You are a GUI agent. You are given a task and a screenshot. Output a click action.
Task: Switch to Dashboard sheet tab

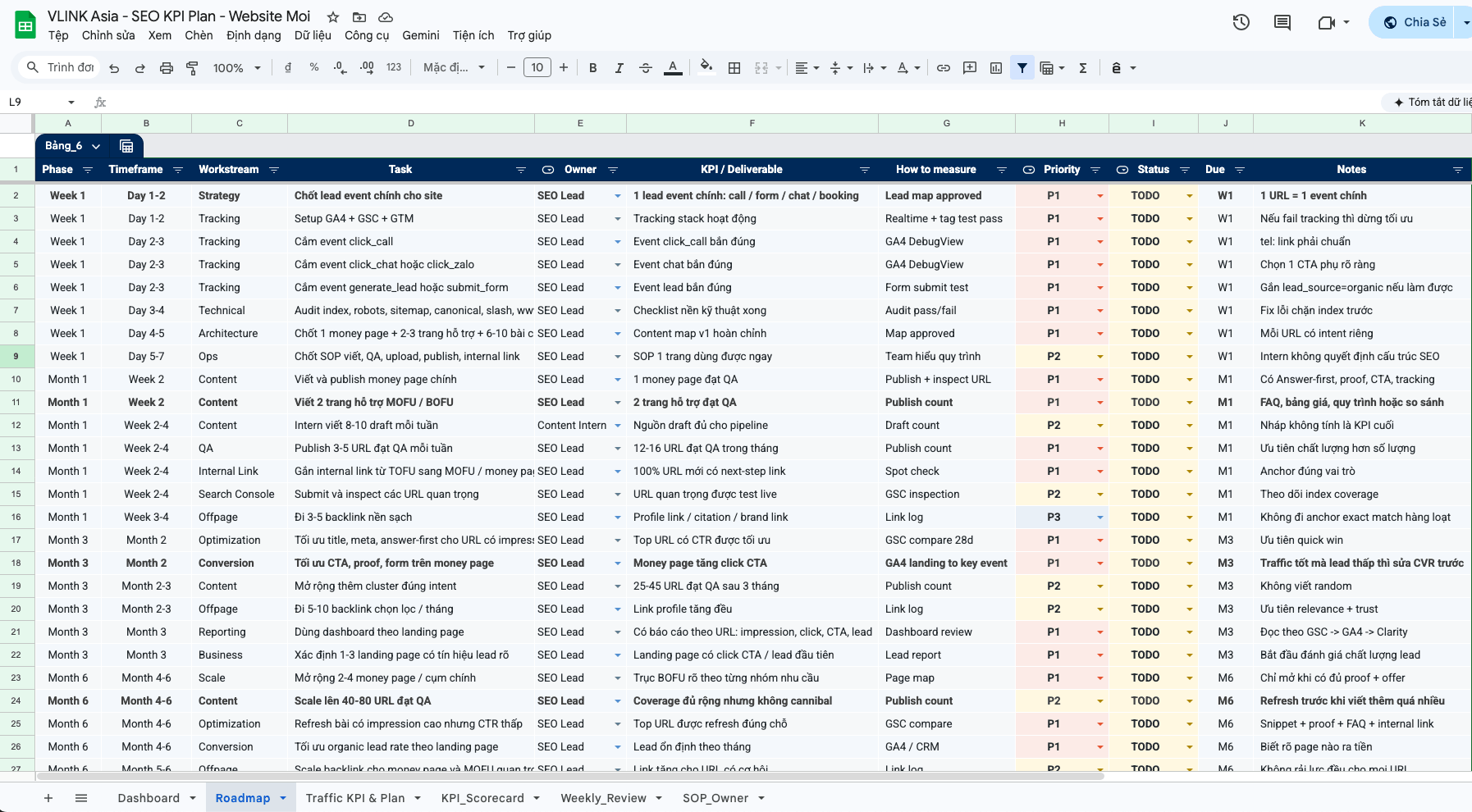(149, 798)
